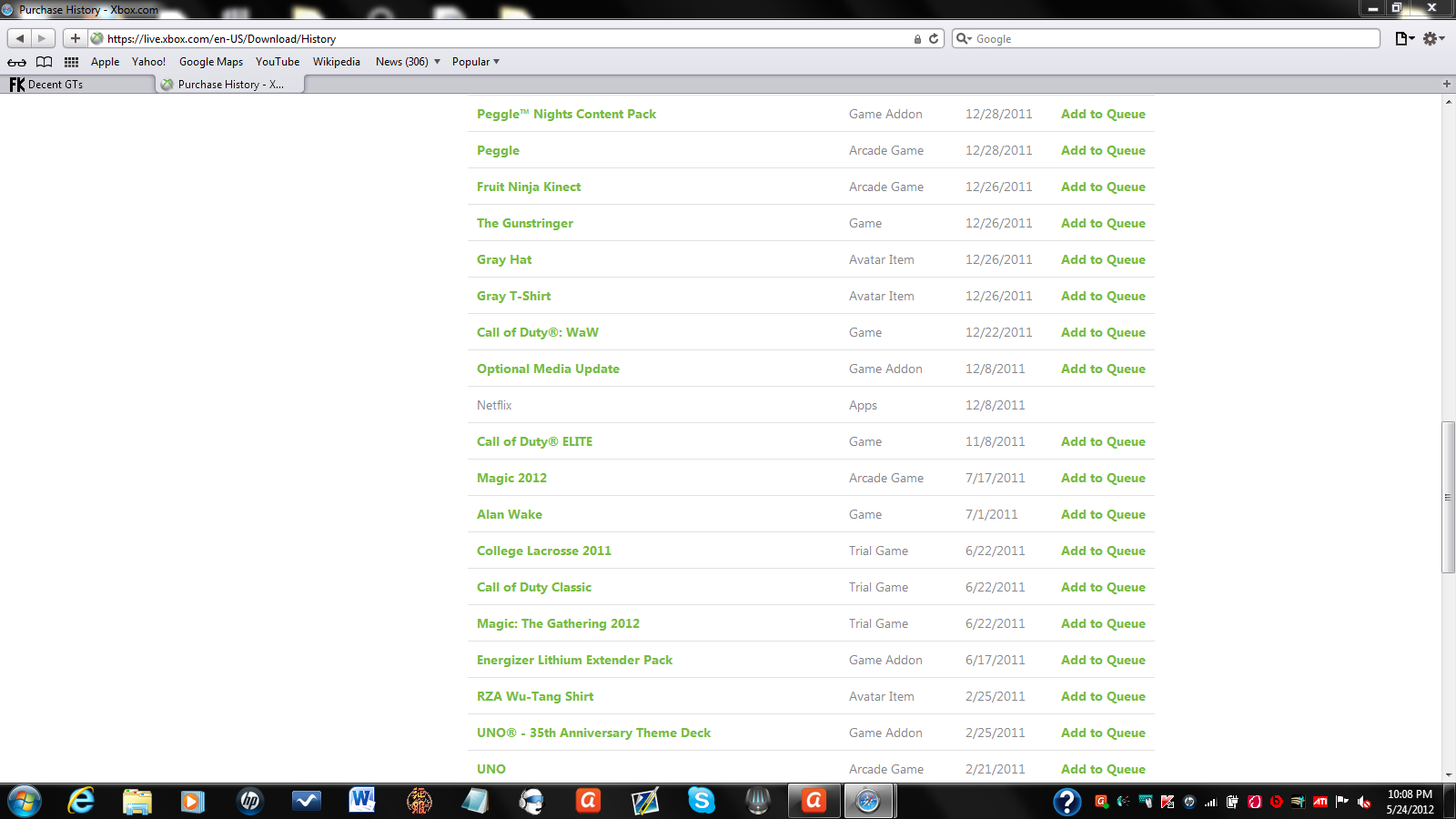Open the Windows Start menu
This screenshot has width=1456, height=819.
[x=25, y=802]
